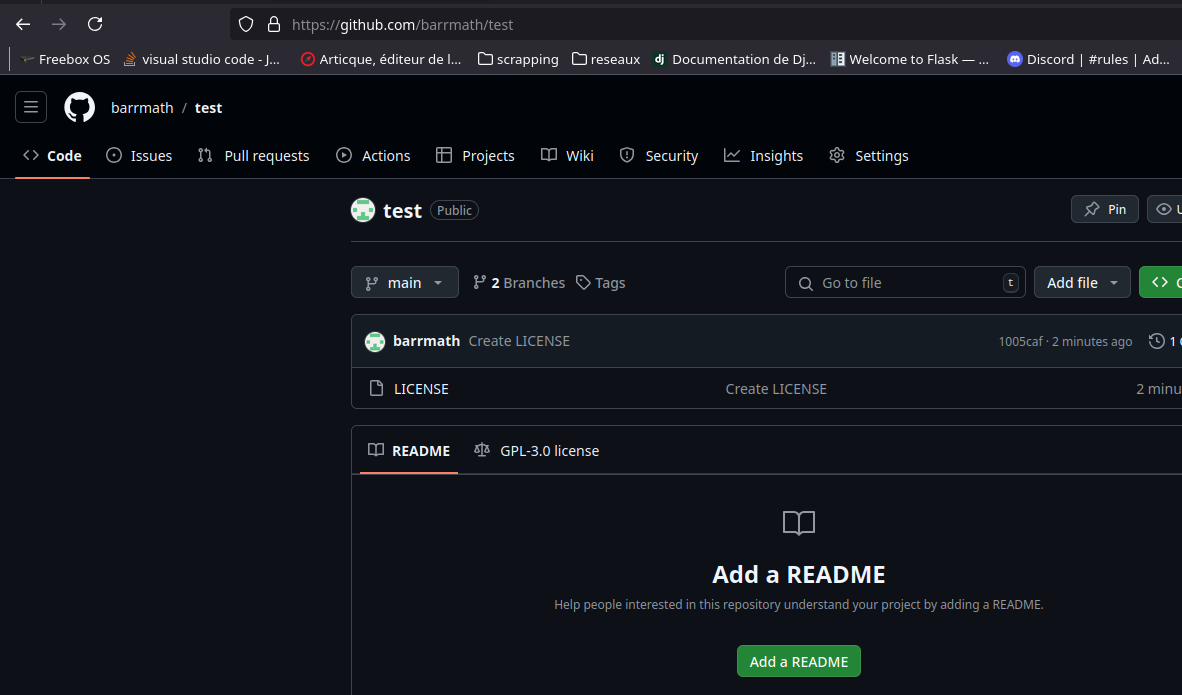Select the Pull requests tab
The width and height of the screenshot is (1182, 695).
pos(253,155)
